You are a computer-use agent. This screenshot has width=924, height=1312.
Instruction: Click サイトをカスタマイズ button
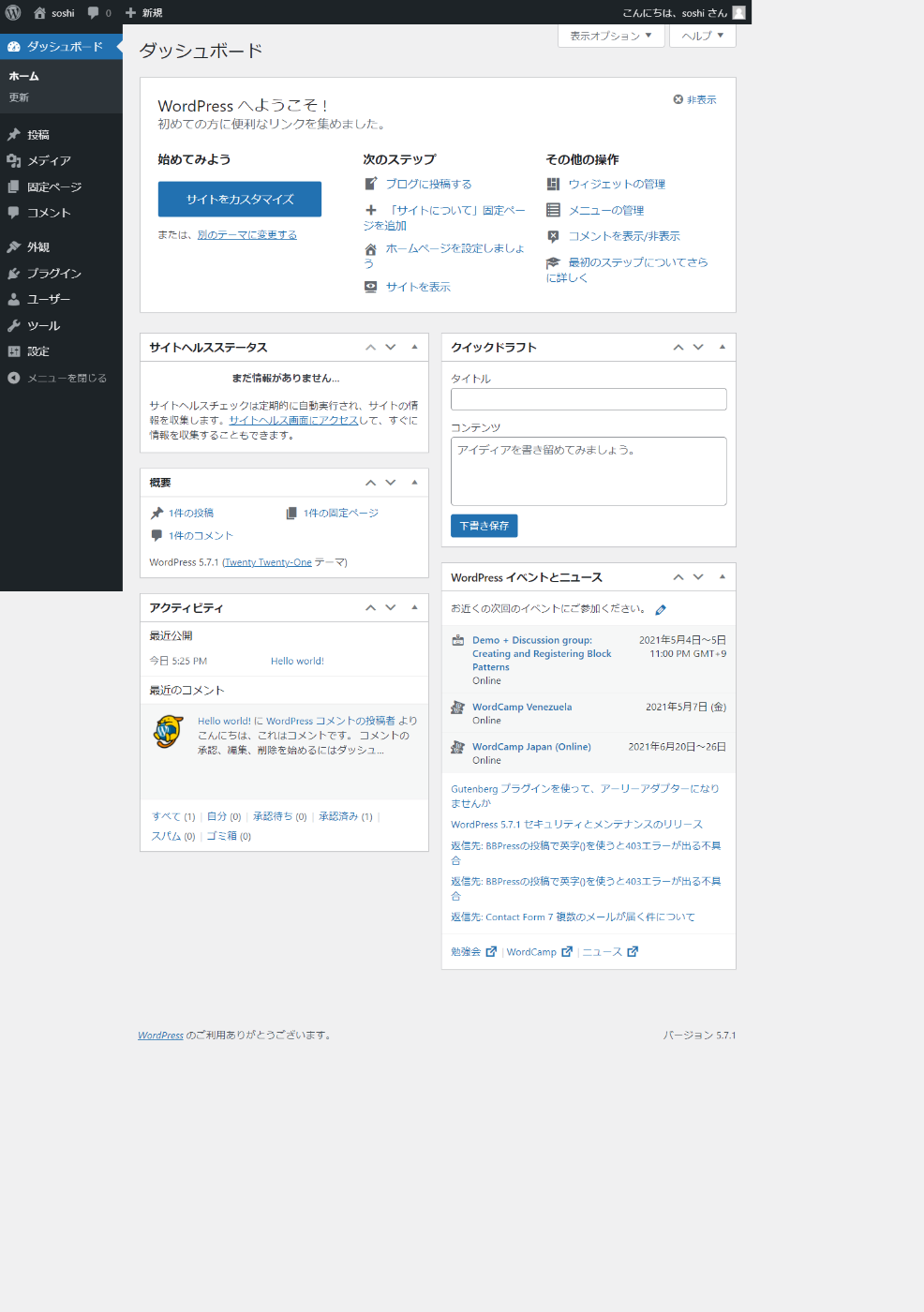(x=240, y=199)
